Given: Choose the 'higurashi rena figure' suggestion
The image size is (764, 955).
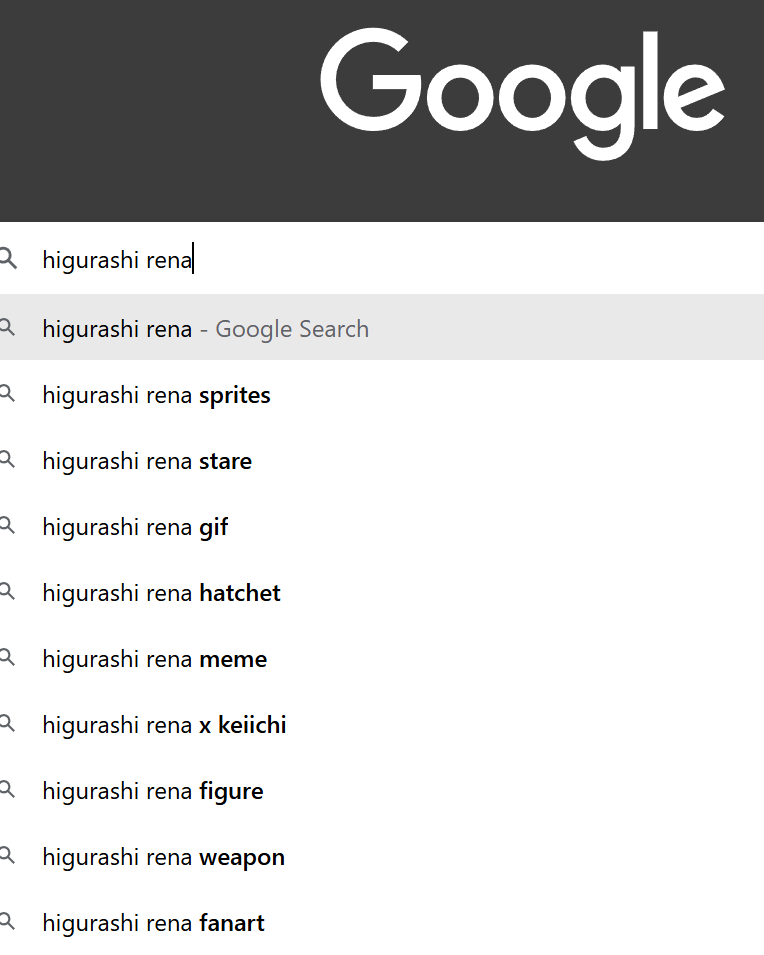Looking at the screenshot, I should 382,791.
